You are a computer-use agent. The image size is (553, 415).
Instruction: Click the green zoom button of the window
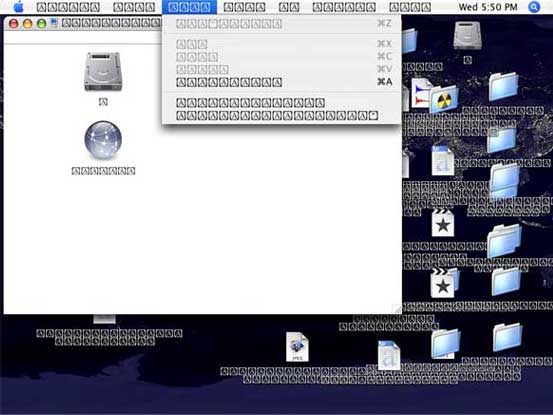(x=41, y=24)
